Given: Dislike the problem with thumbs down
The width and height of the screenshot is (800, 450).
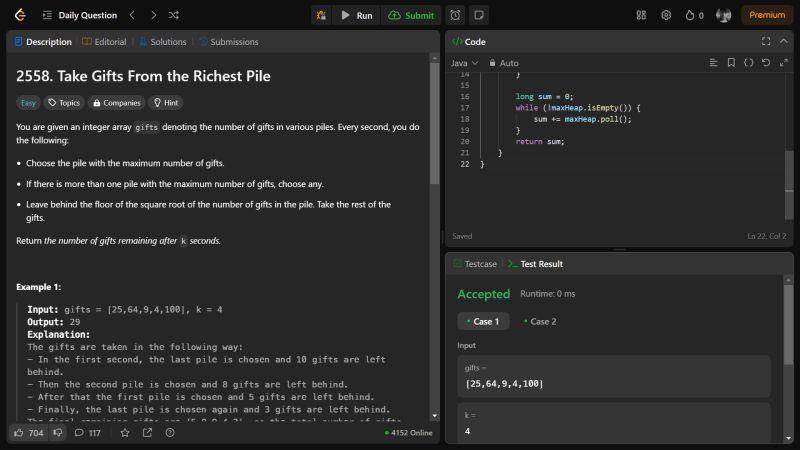Looking at the screenshot, I should pos(58,433).
